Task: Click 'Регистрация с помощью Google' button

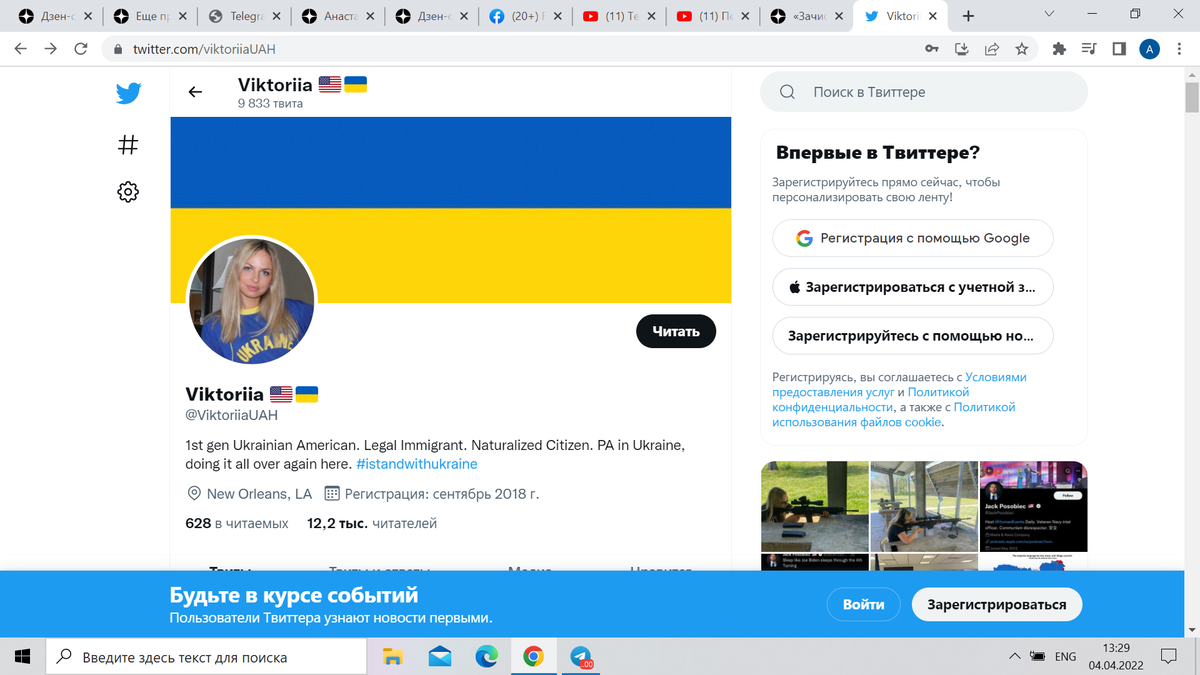Action: click(913, 238)
